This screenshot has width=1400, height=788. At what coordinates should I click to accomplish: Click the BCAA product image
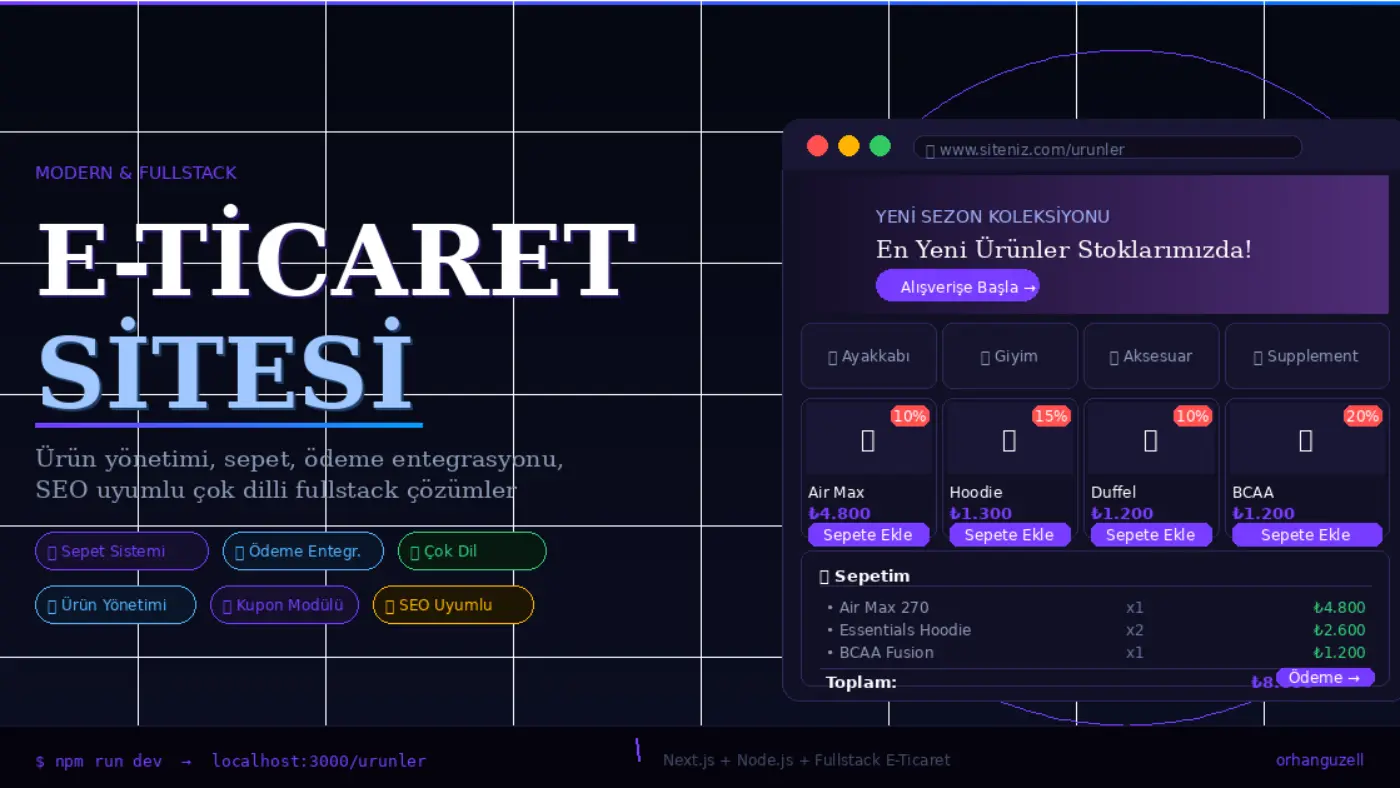tap(1306, 440)
